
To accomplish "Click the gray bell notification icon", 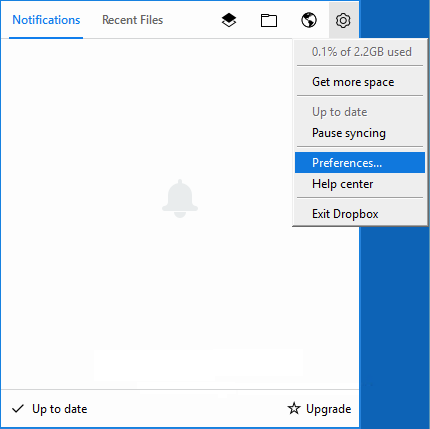I will tap(180, 199).
